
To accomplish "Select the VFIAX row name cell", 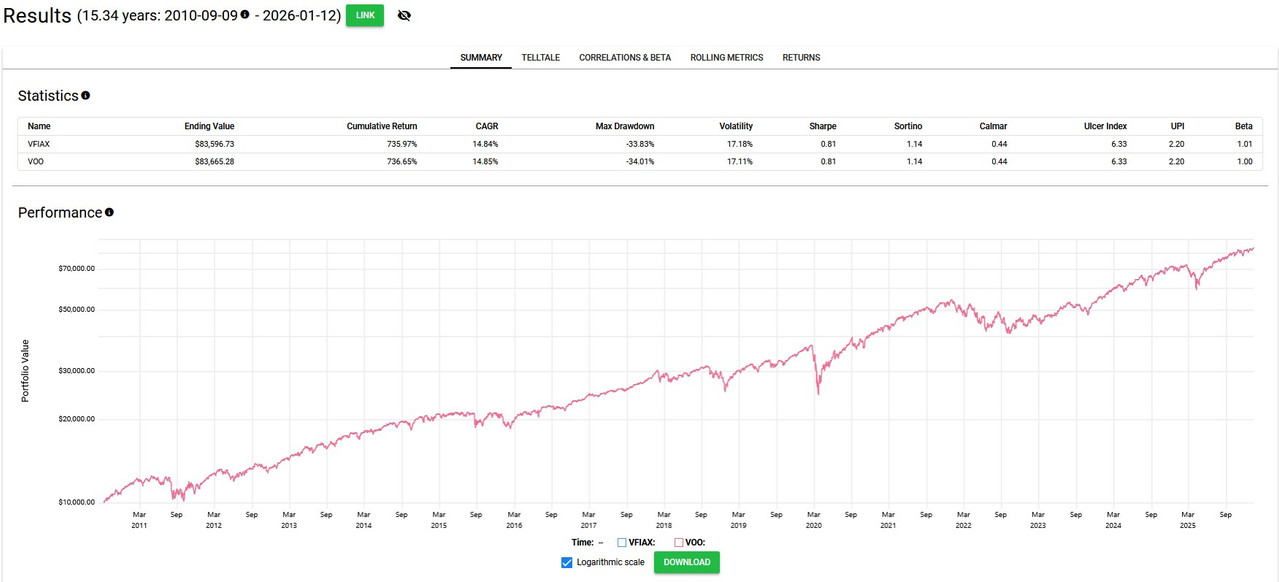I will pos(39,144).
